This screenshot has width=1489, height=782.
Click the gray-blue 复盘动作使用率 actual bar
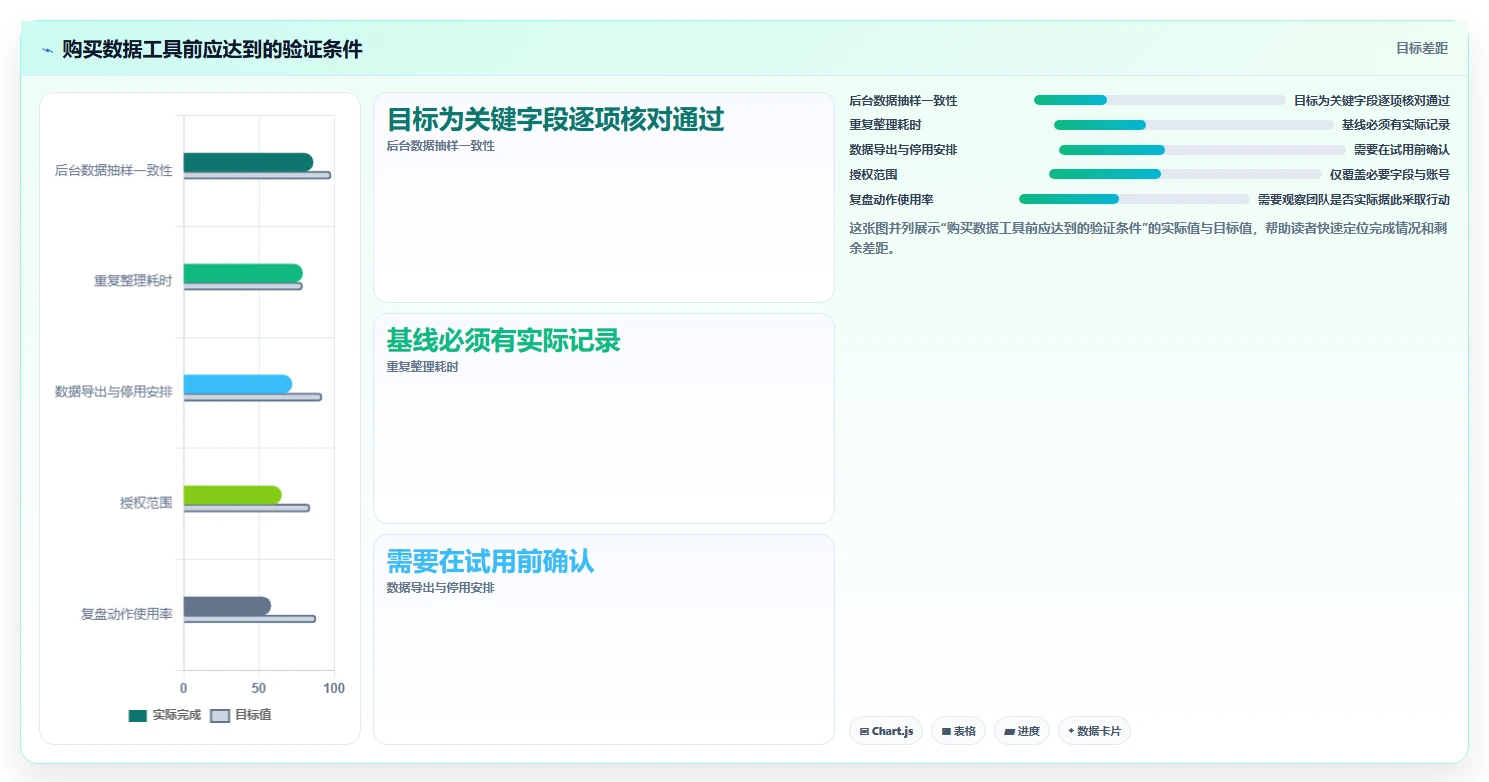227,606
